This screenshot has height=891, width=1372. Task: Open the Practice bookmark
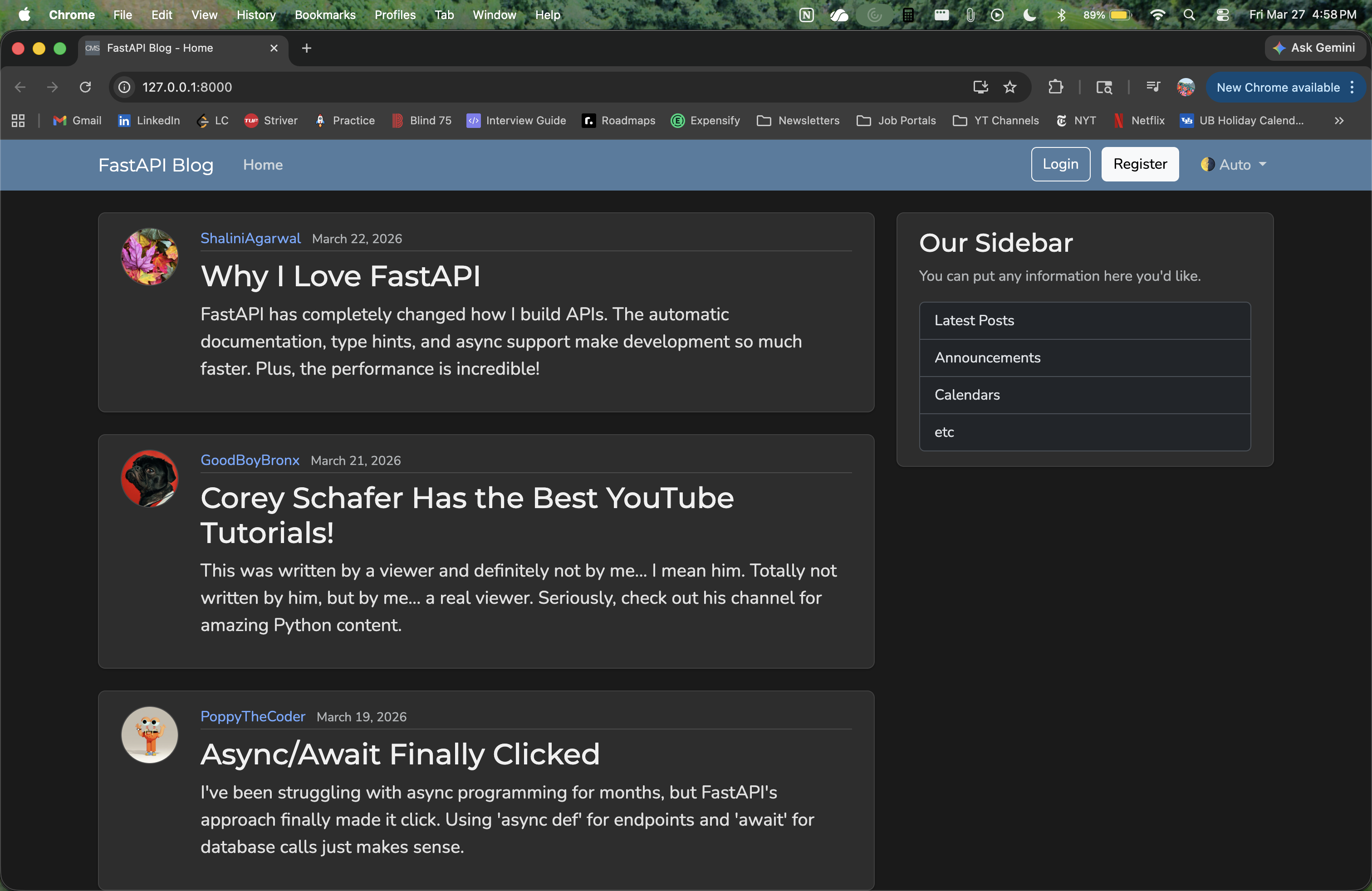pos(345,121)
